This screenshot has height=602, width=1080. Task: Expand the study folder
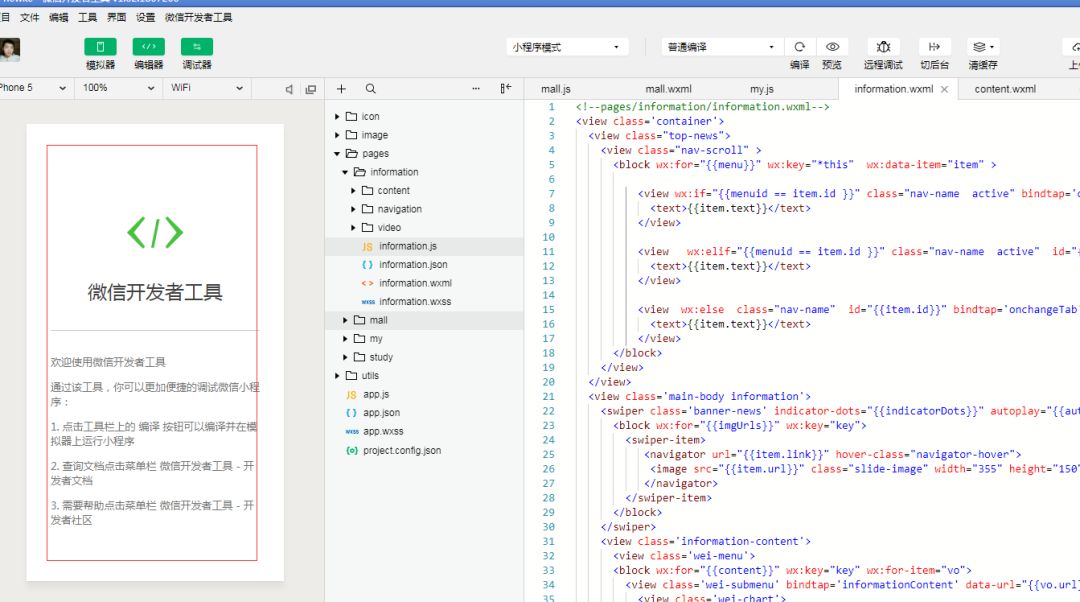coord(345,357)
